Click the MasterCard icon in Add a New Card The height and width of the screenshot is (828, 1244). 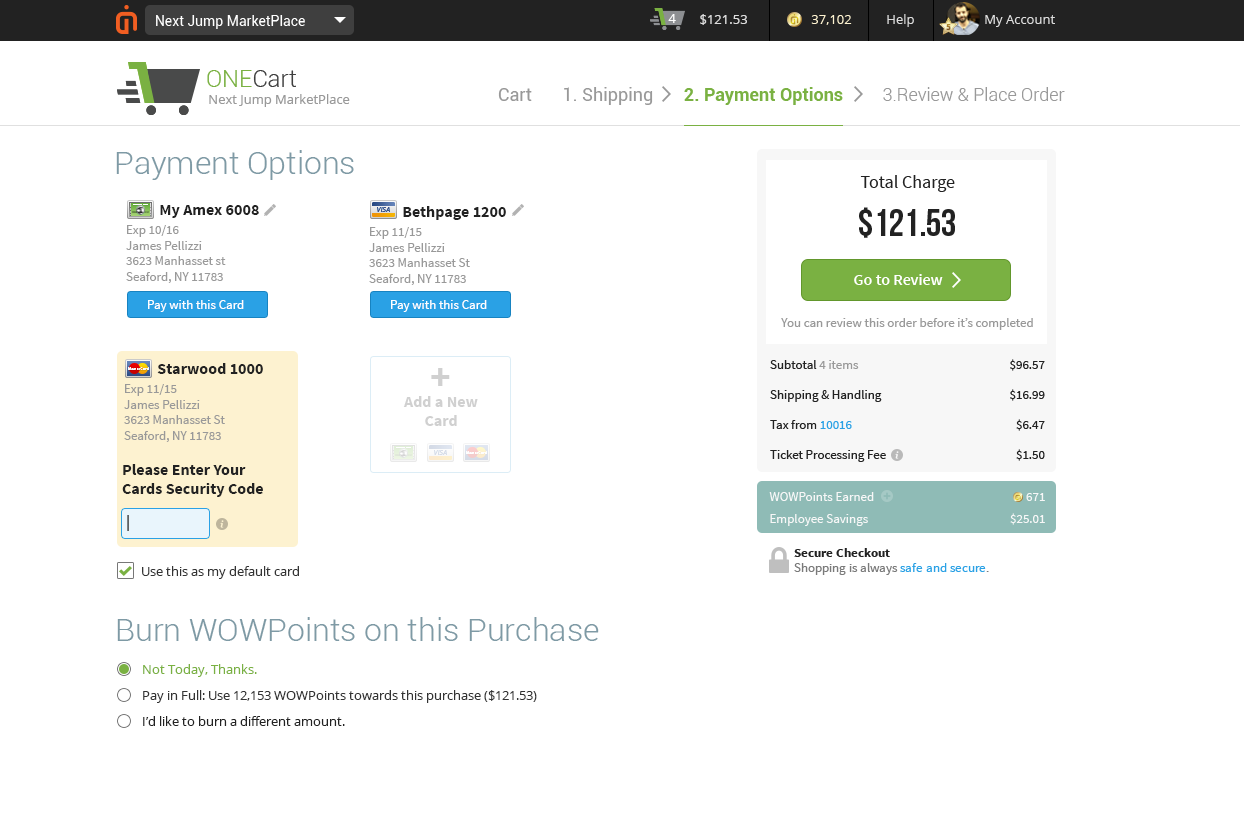477,453
